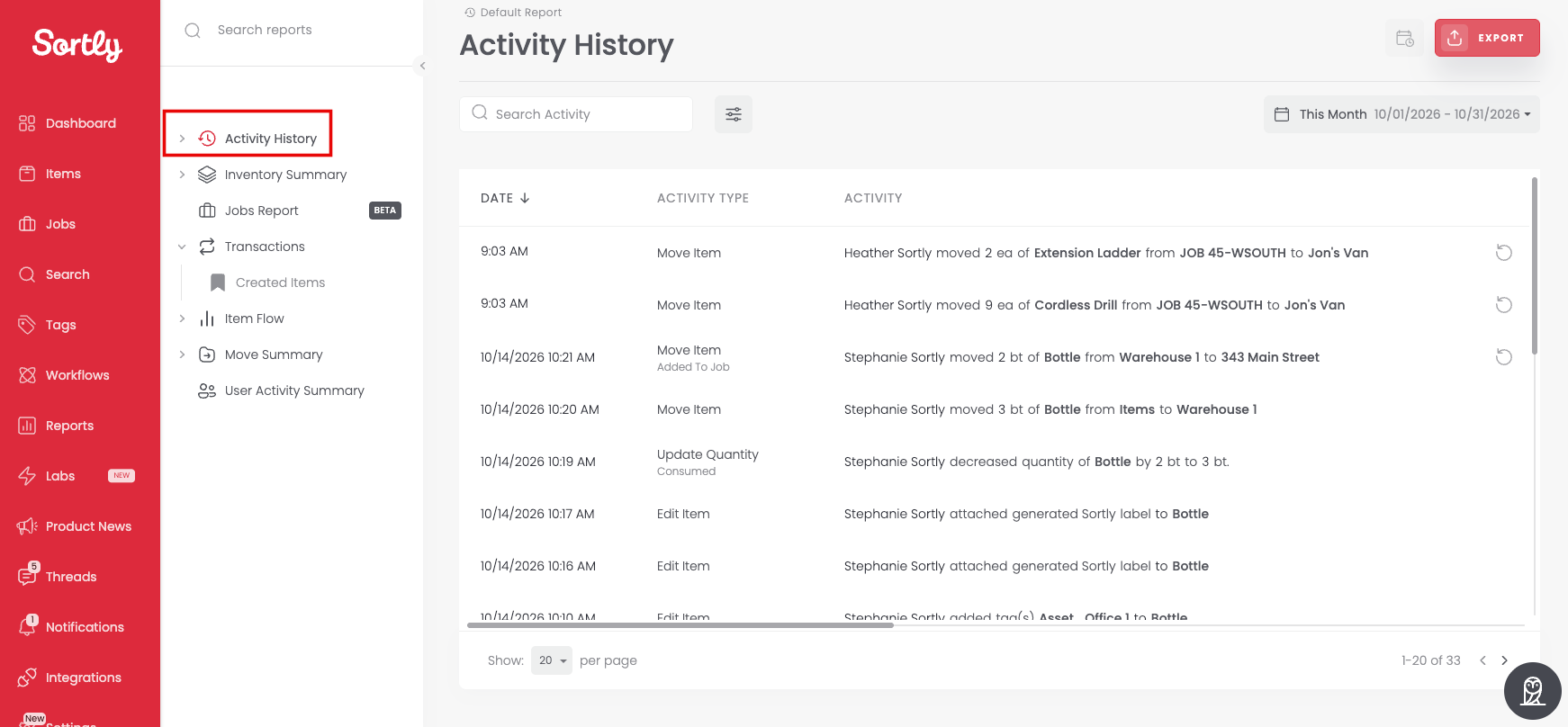Viewport: 1568px width, 727px height.
Task: Click the horizontal table scrollbar
Action: tap(680, 625)
